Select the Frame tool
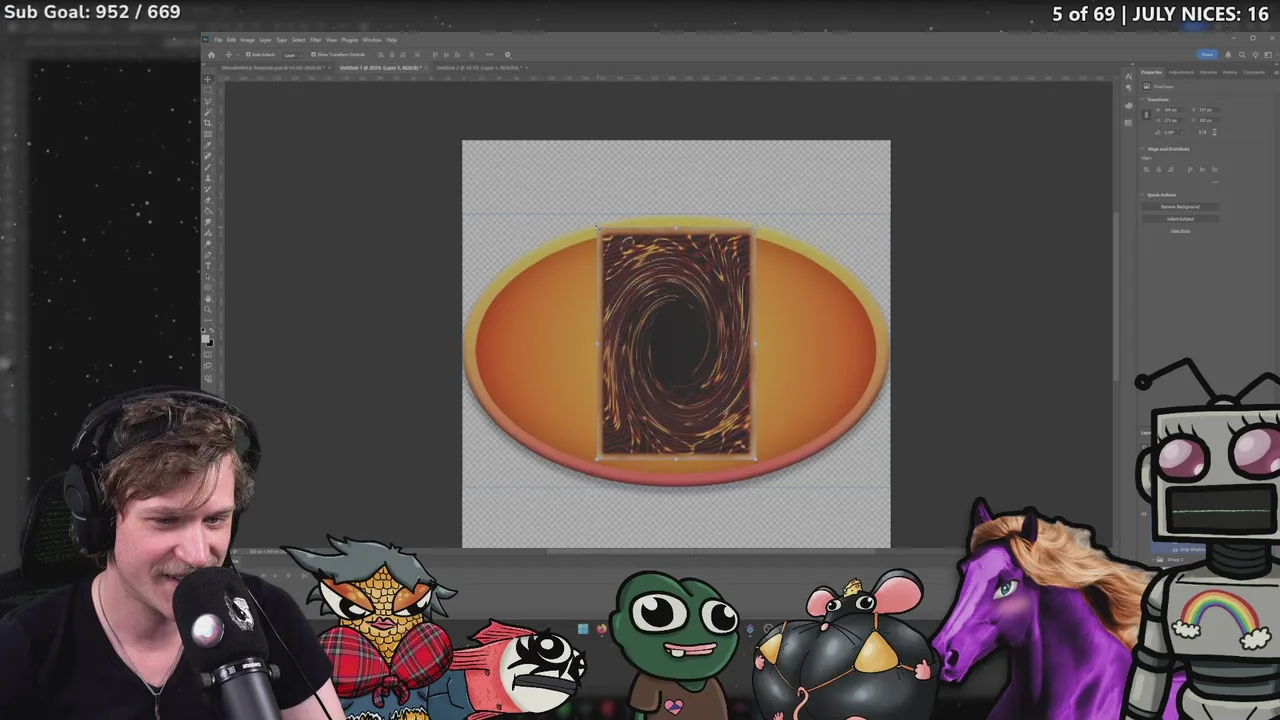The width and height of the screenshot is (1280, 720). point(207,134)
